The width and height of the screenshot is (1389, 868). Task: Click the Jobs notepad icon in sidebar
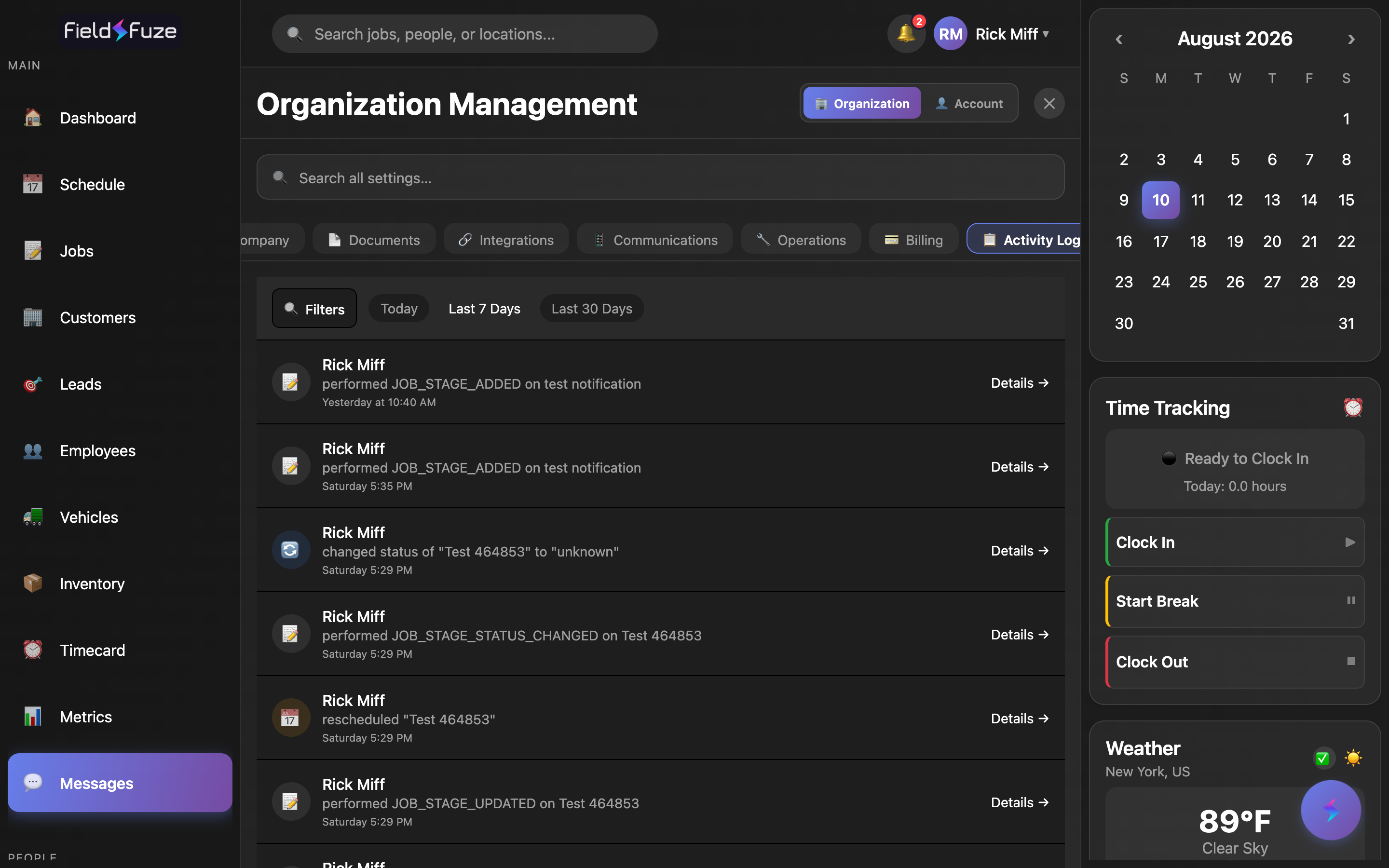33,251
